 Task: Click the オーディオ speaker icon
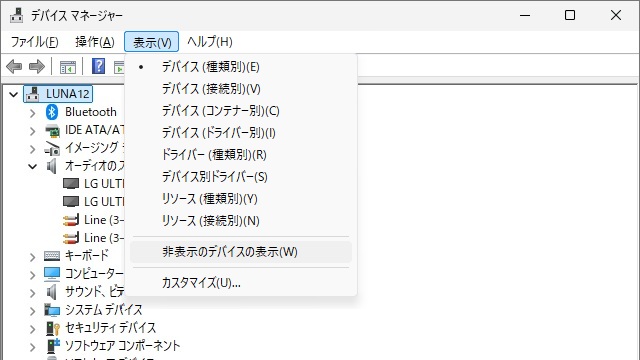click(51, 166)
